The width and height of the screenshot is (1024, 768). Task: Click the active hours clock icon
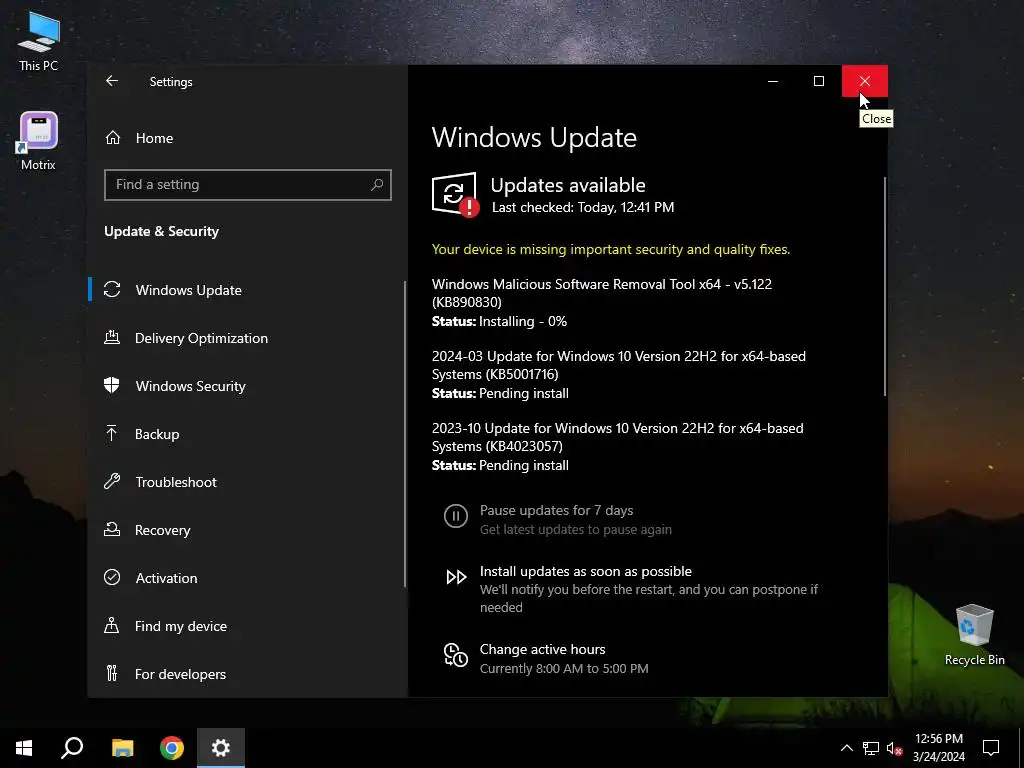(x=456, y=655)
